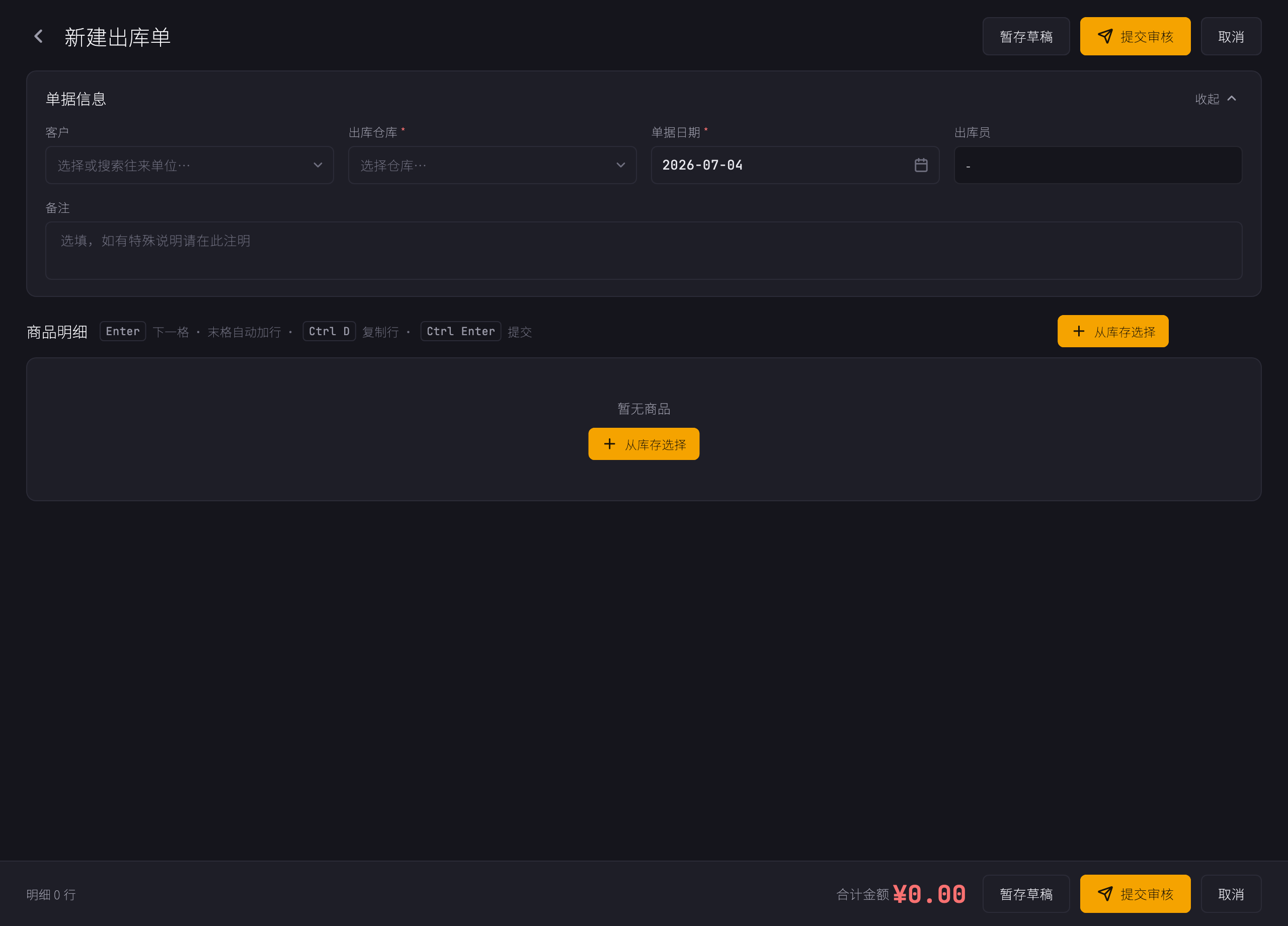Click the 新建出库单 page title
This screenshot has height=926, width=1288.
[x=118, y=37]
